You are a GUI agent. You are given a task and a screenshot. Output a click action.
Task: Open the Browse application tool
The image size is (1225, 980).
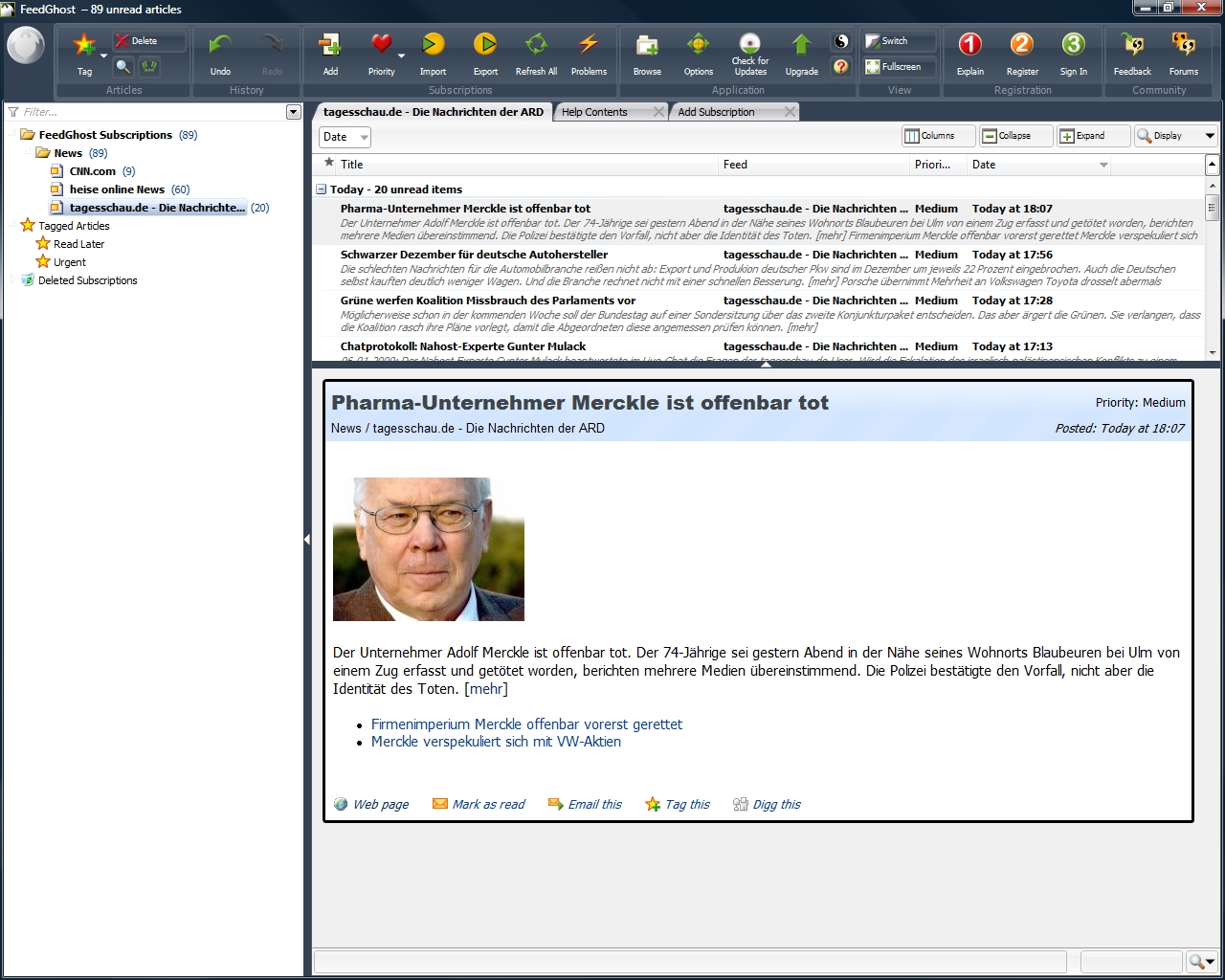647,46
